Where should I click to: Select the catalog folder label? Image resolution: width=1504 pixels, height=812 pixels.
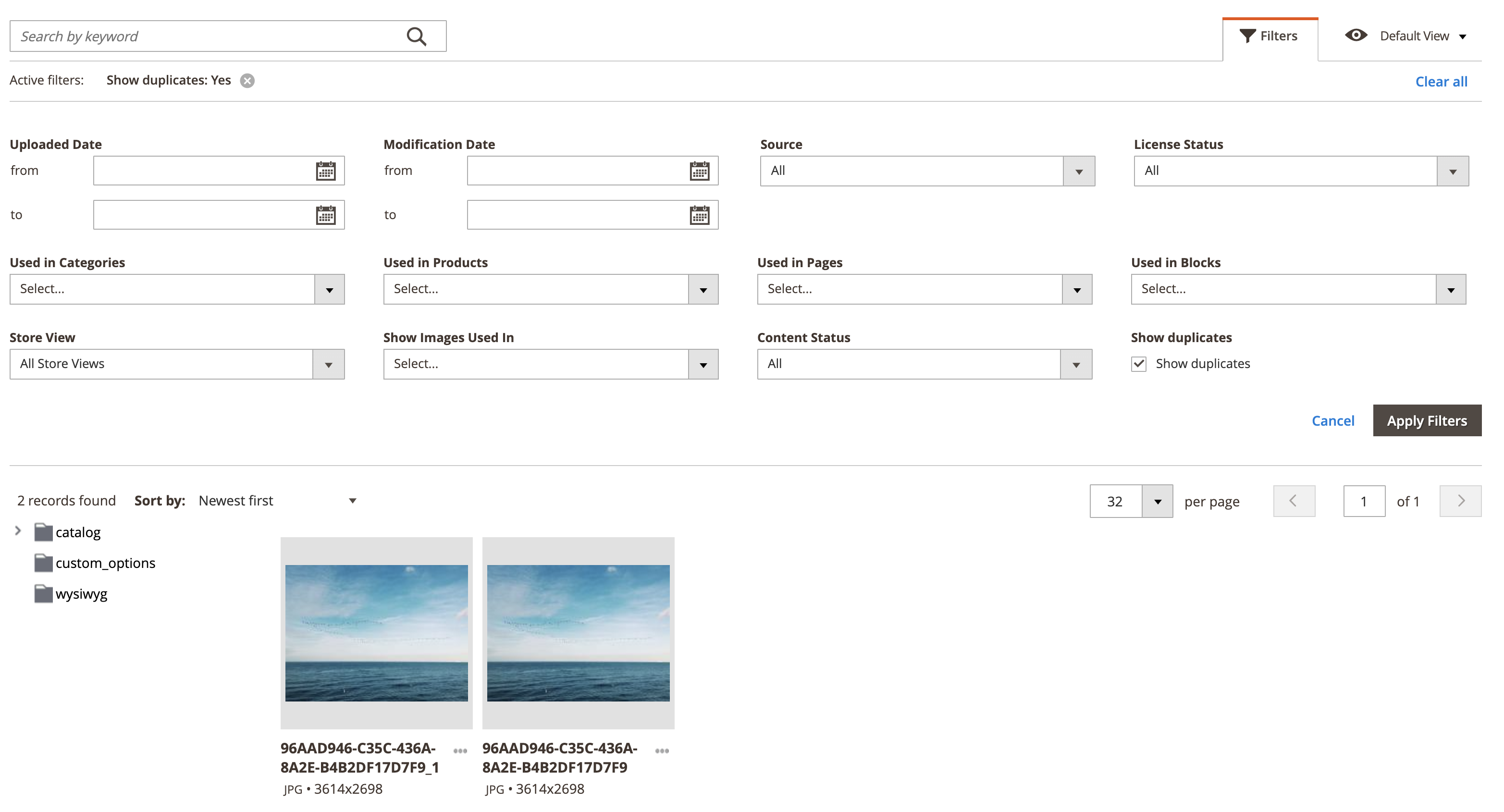(x=78, y=532)
